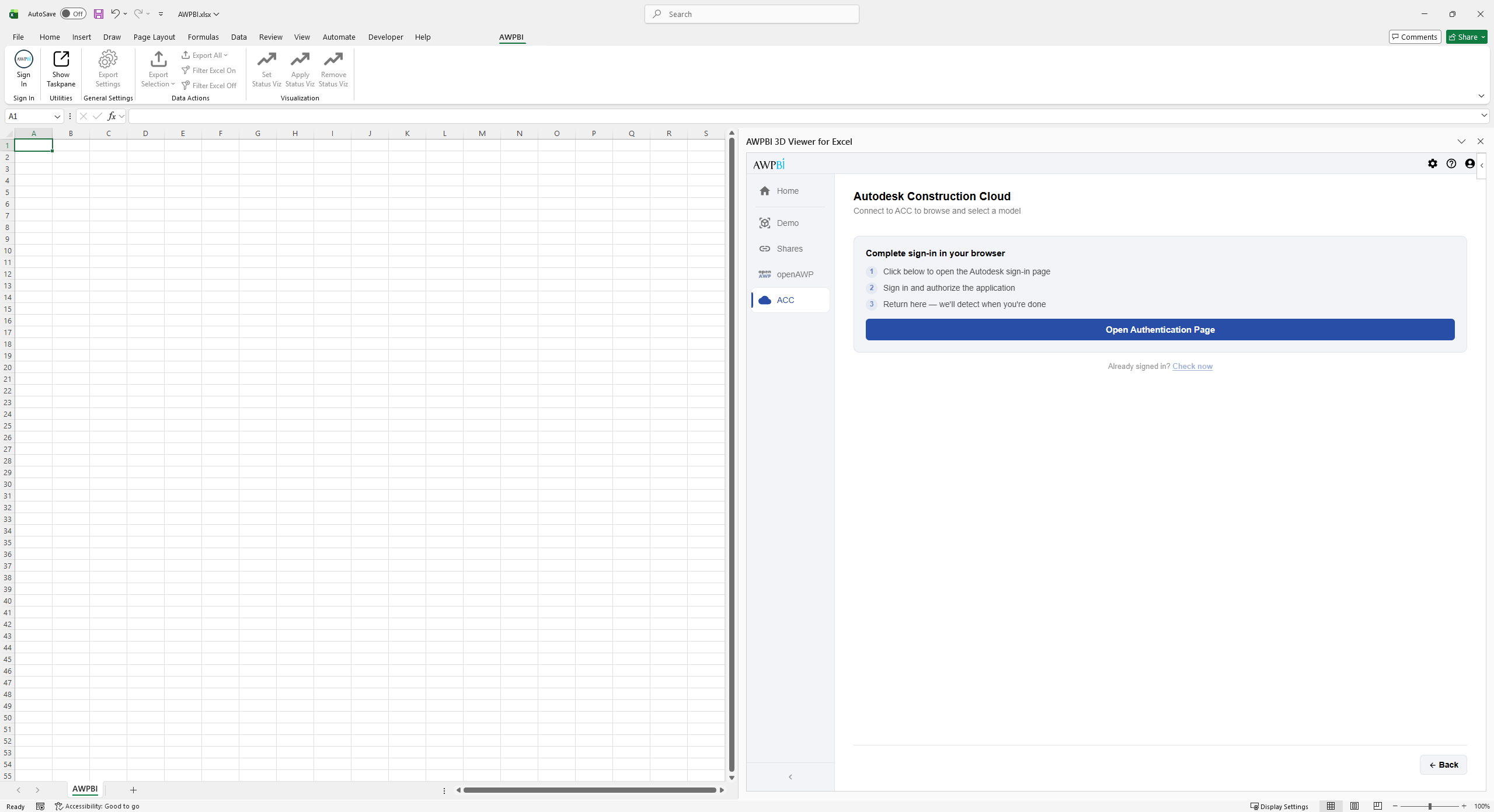Click the zoom slider handle
The width and height of the screenshot is (1494, 812).
[x=1430, y=806]
